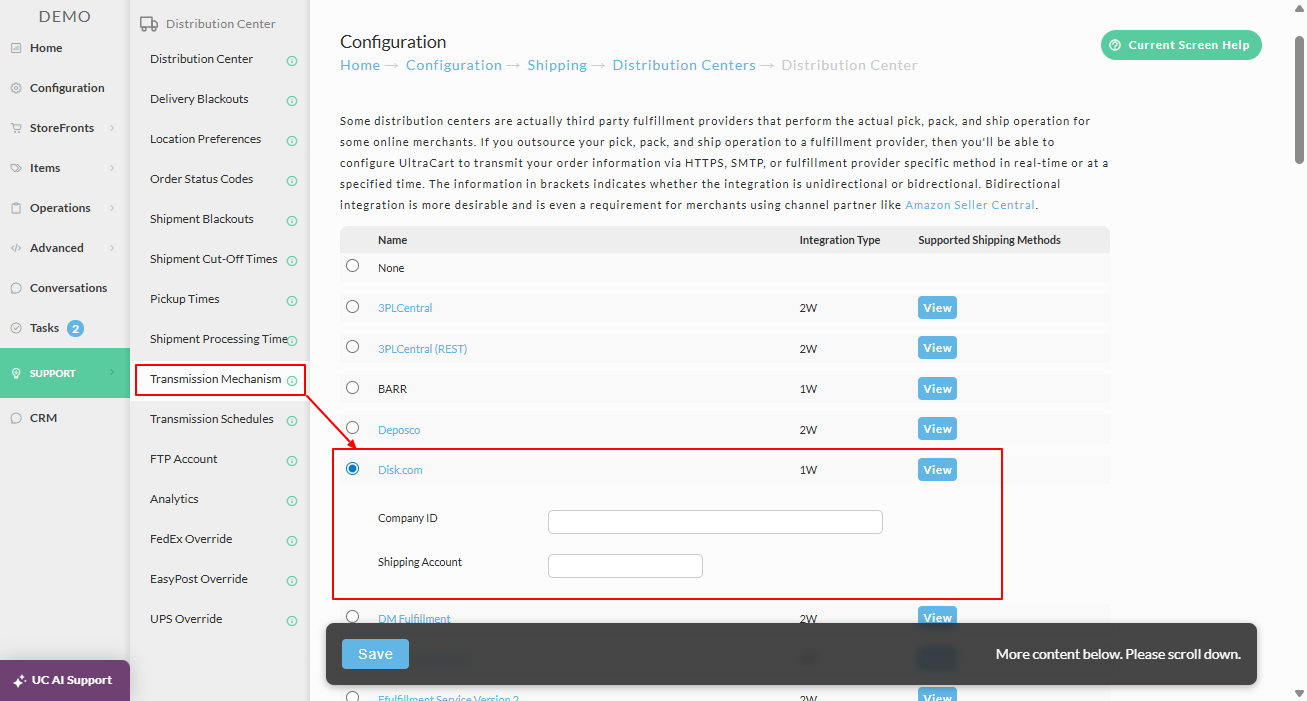
Task: Open the Location Preferences section
Action: (x=205, y=139)
